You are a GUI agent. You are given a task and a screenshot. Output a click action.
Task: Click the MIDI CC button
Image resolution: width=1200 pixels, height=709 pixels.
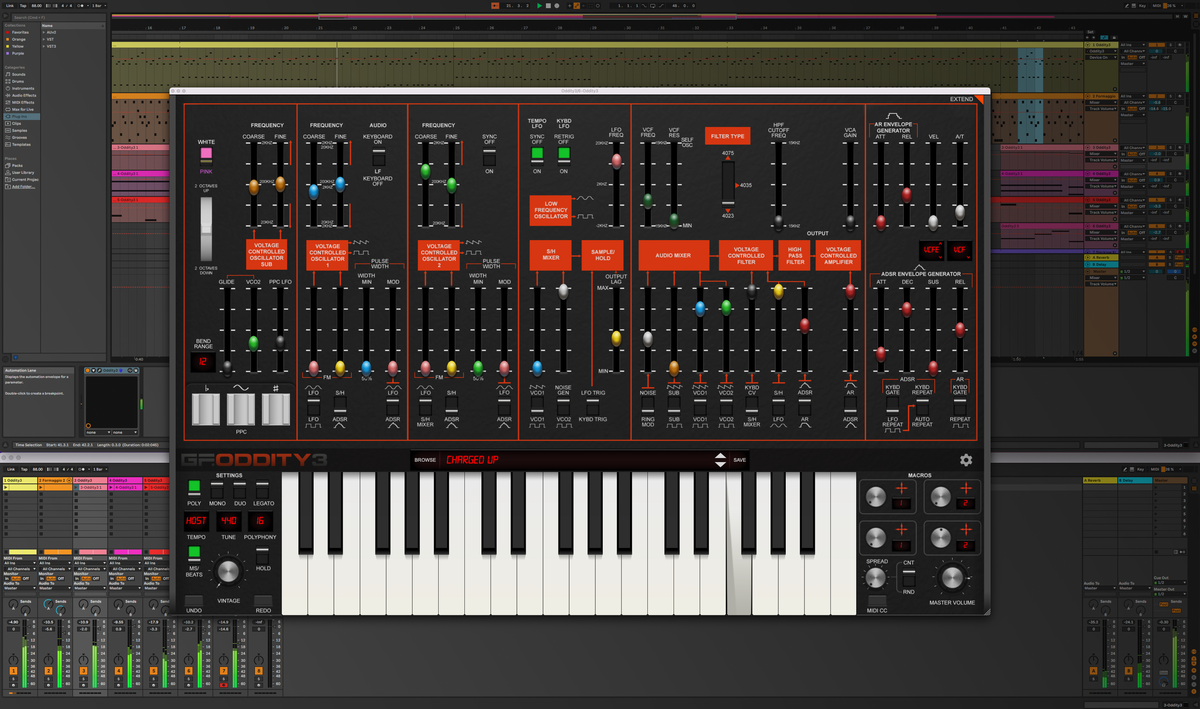click(x=876, y=600)
